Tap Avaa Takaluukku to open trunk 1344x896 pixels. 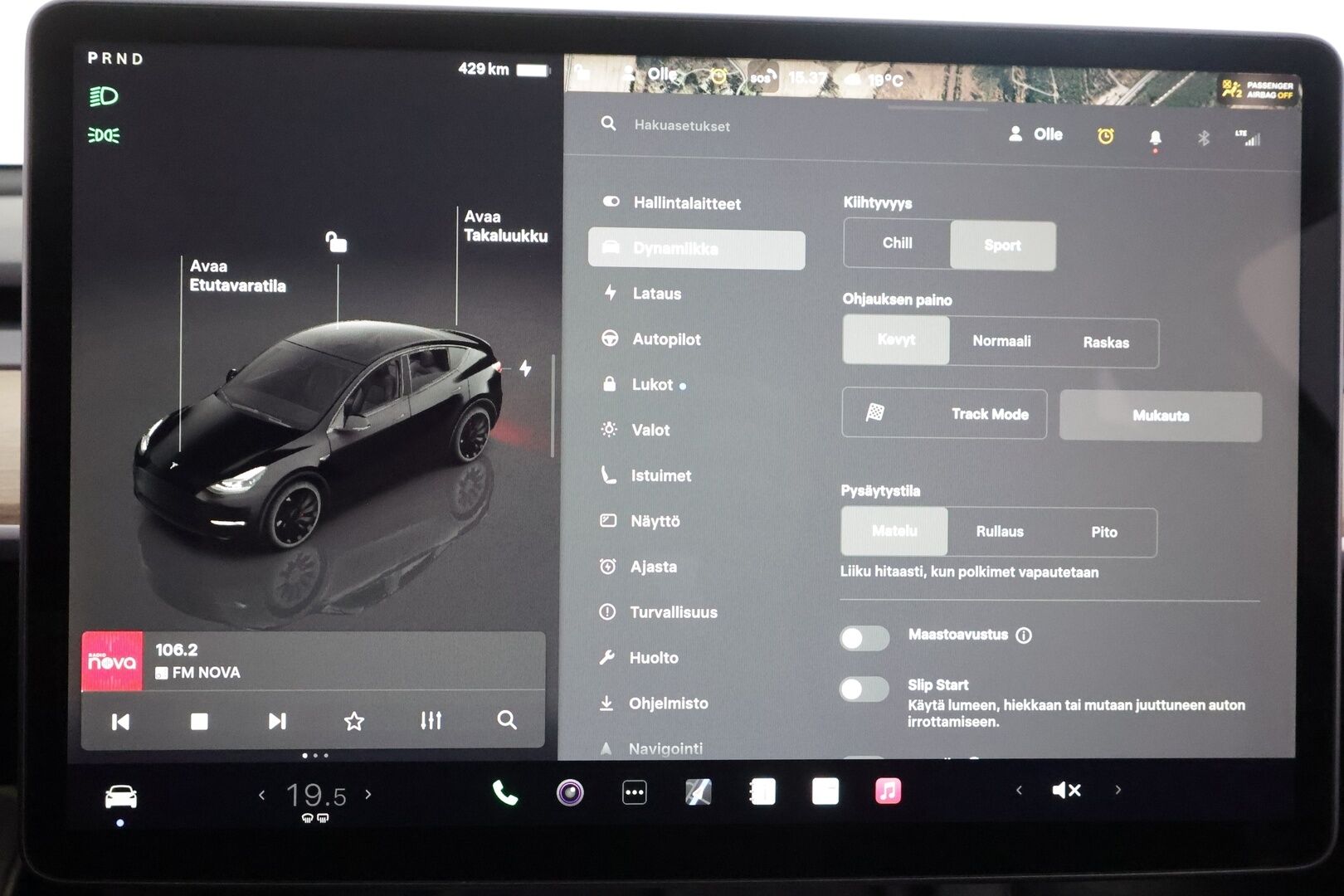click(505, 226)
